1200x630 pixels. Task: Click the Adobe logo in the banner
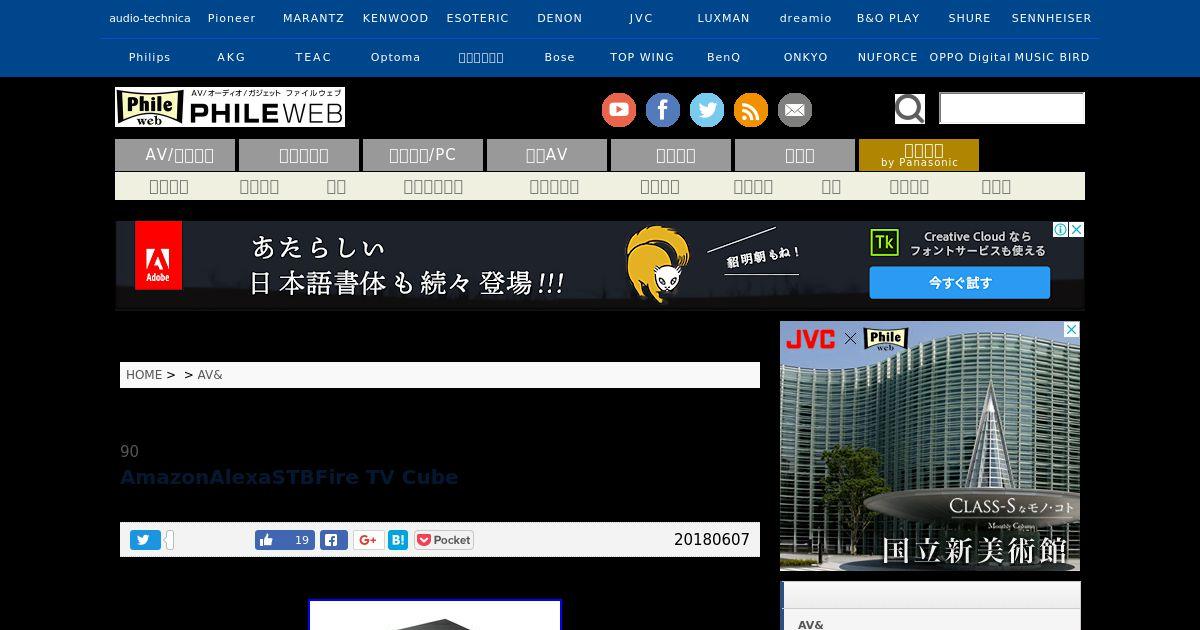(158, 255)
